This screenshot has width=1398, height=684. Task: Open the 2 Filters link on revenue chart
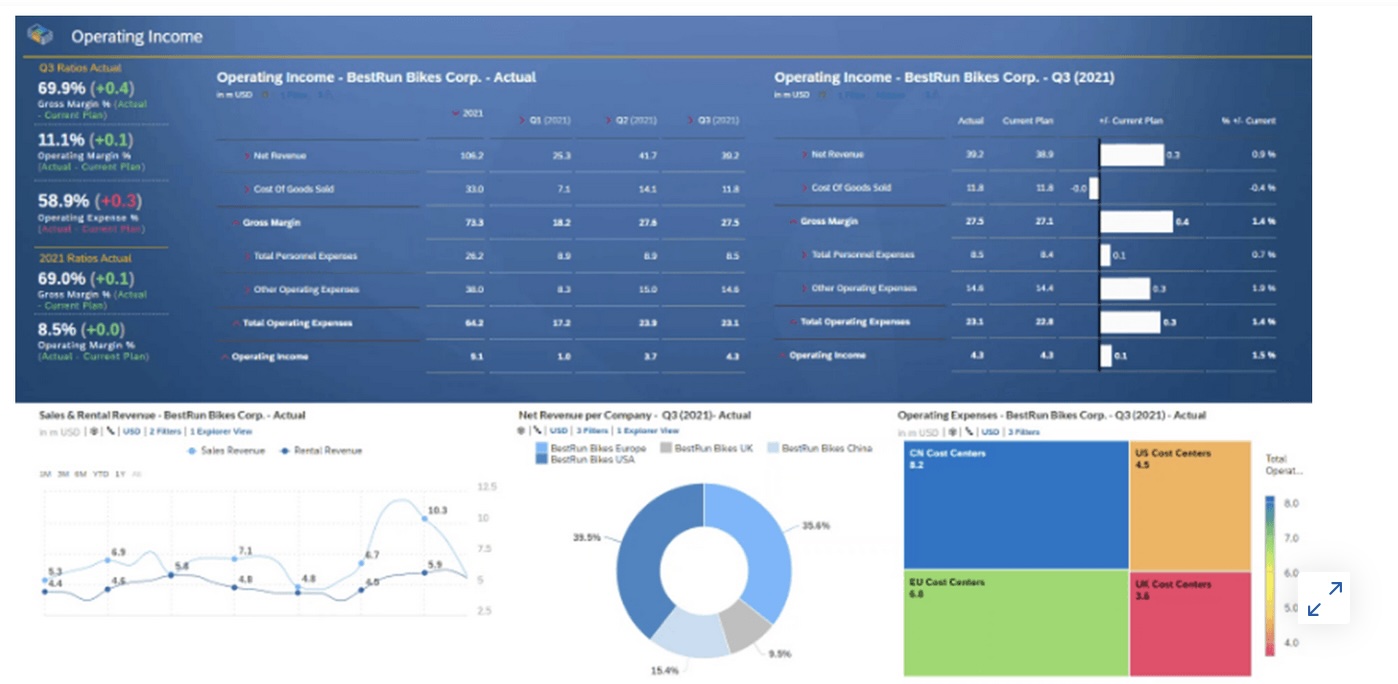pyautogui.click(x=165, y=432)
